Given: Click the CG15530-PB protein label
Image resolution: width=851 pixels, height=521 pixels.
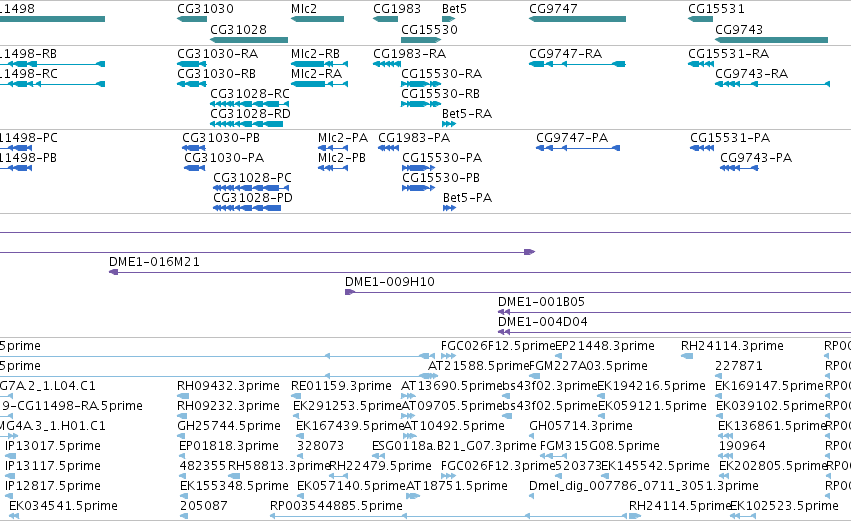Looking at the screenshot, I should pos(441,177).
